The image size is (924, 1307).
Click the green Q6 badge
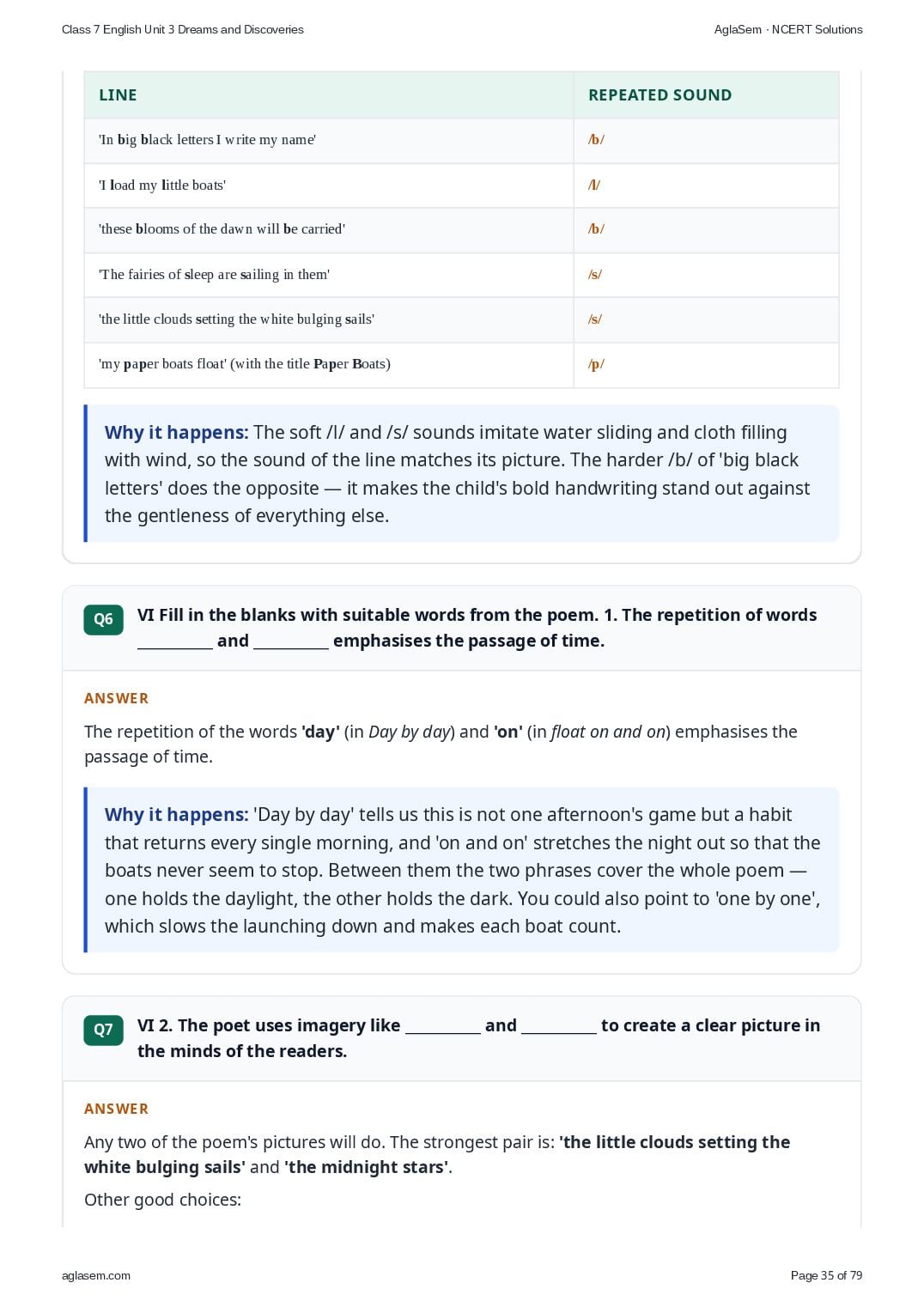103,619
